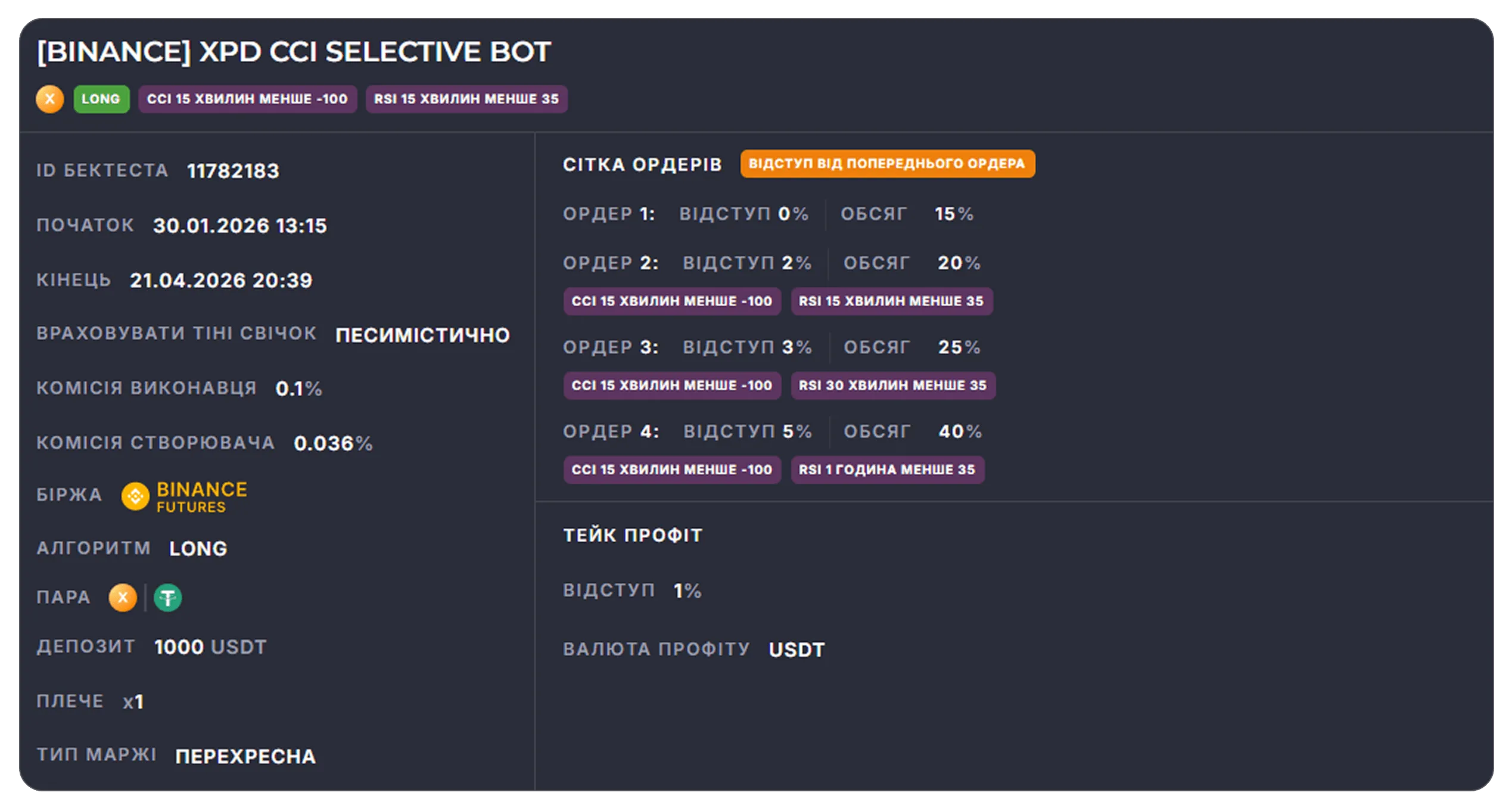Click the deposit value 1000 USDT
1512x808 pixels.
coord(210,647)
